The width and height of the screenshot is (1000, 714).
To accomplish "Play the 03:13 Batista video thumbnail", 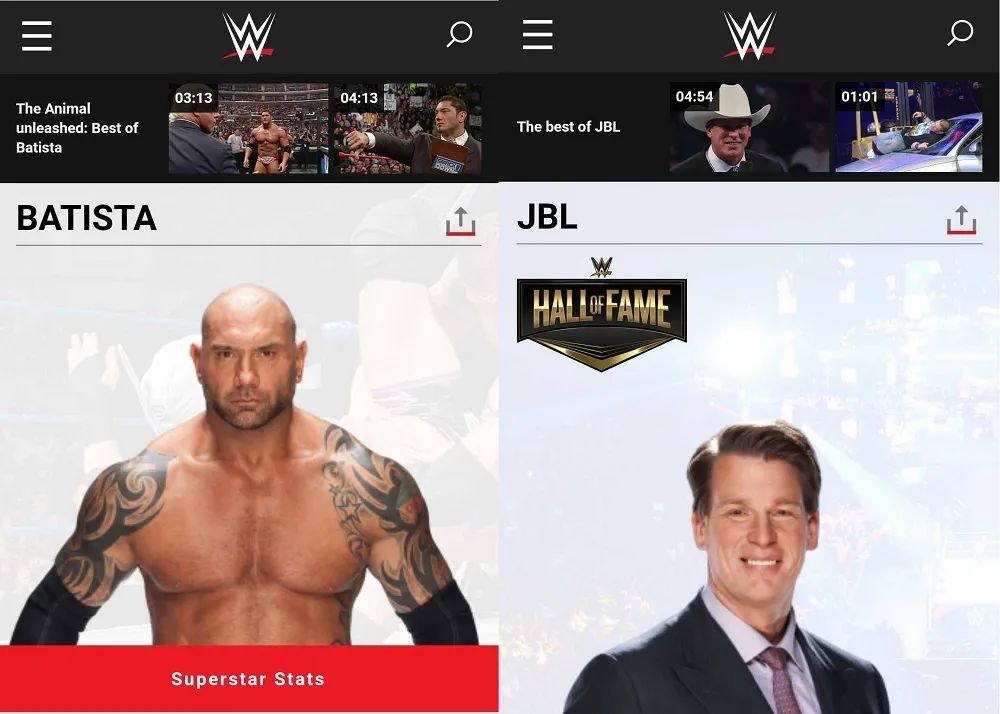I will [x=248, y=128].
